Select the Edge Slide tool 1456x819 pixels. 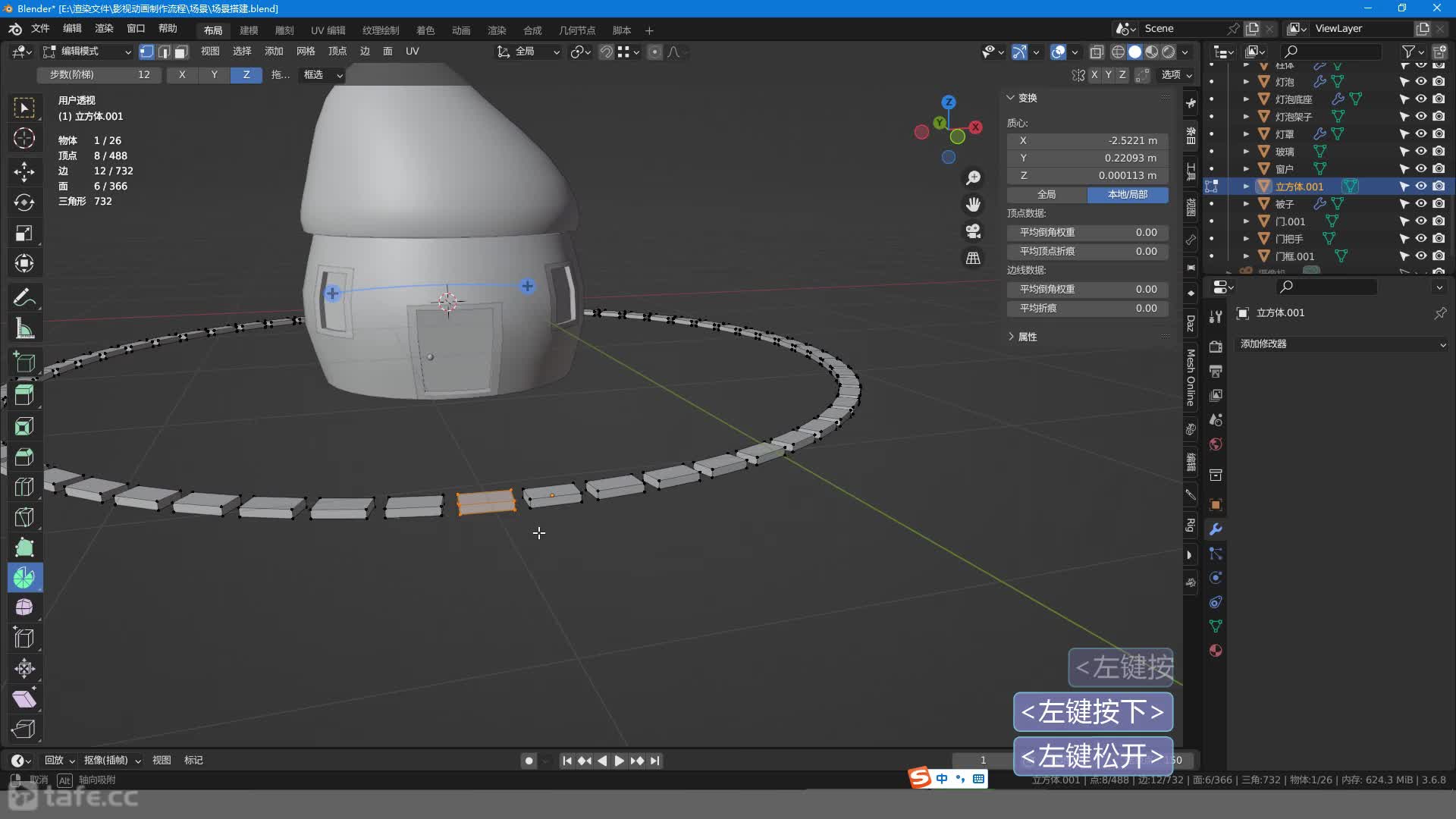pyautogui.click(x=24, y=639)
